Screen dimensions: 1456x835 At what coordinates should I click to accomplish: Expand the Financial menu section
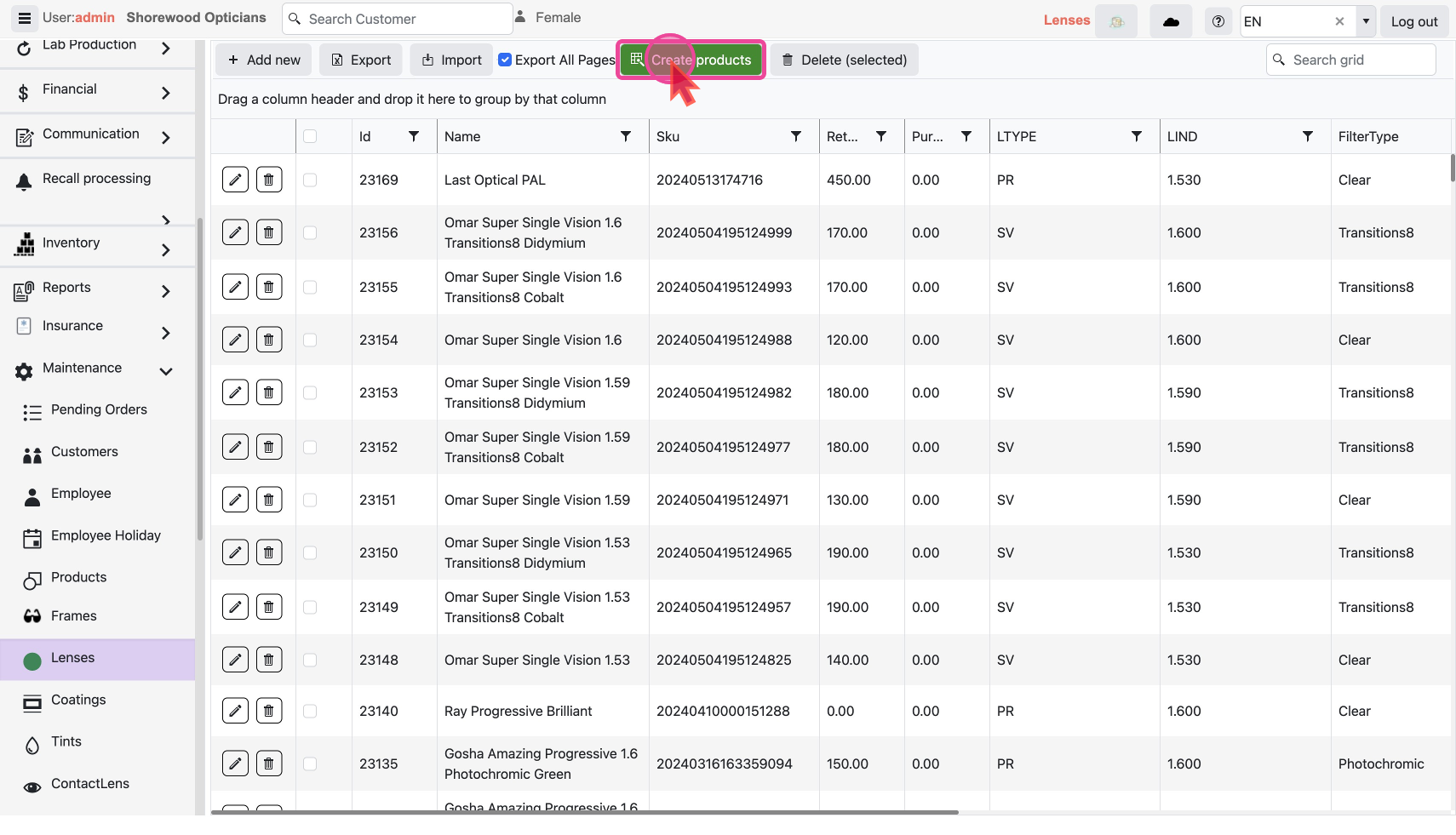pos(166,92)
